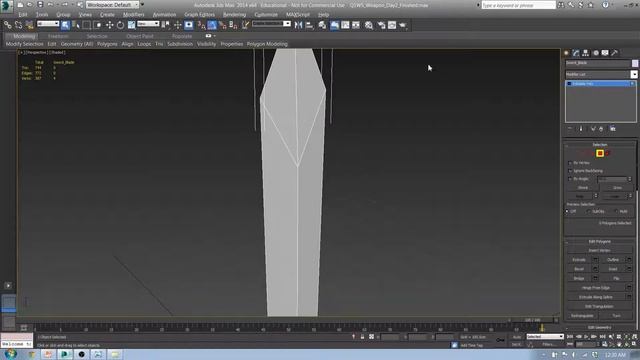Select the SubObj preview selection radio

(x=588, y=211)
